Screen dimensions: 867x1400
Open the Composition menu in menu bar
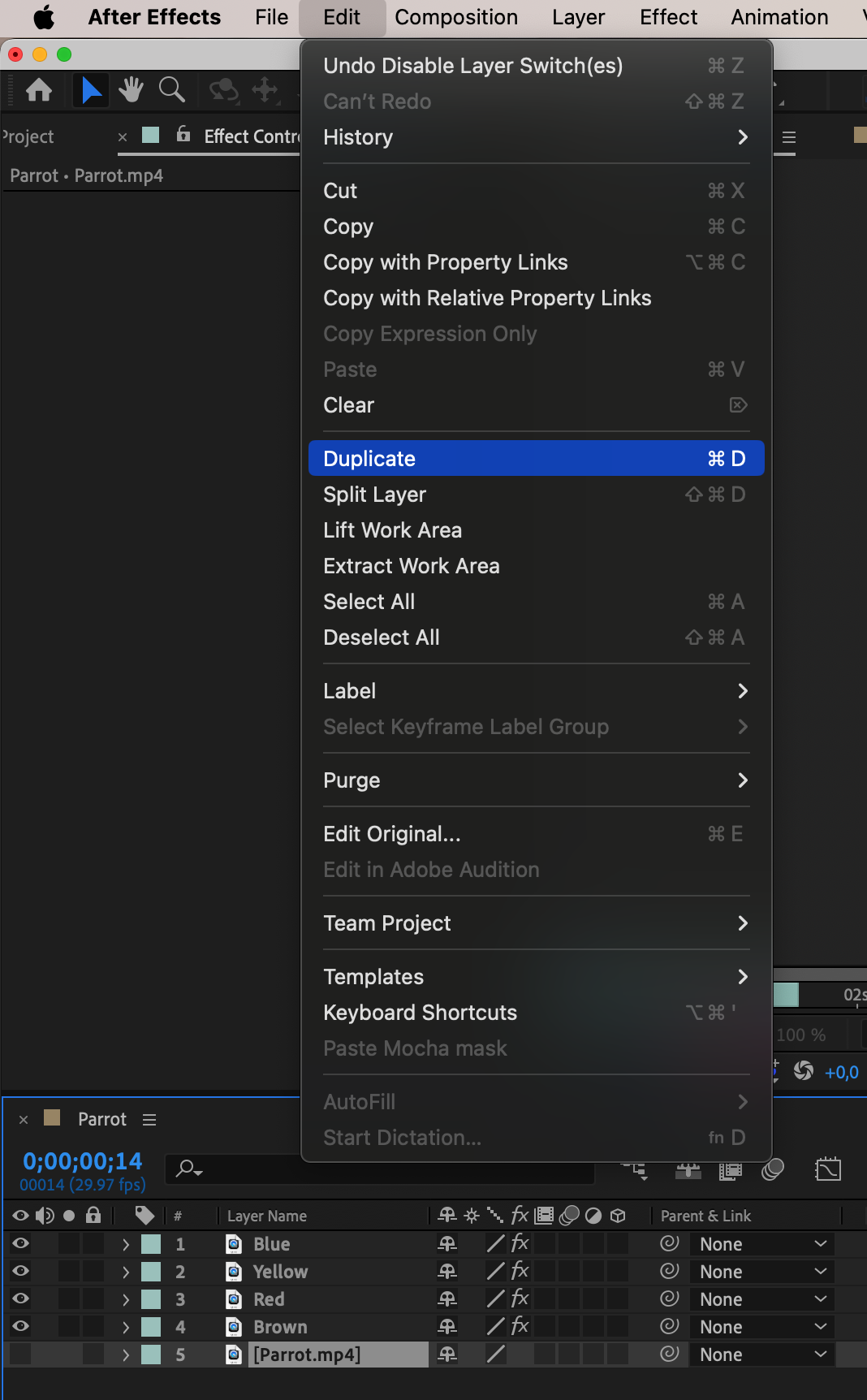click(x=456, y=17)
